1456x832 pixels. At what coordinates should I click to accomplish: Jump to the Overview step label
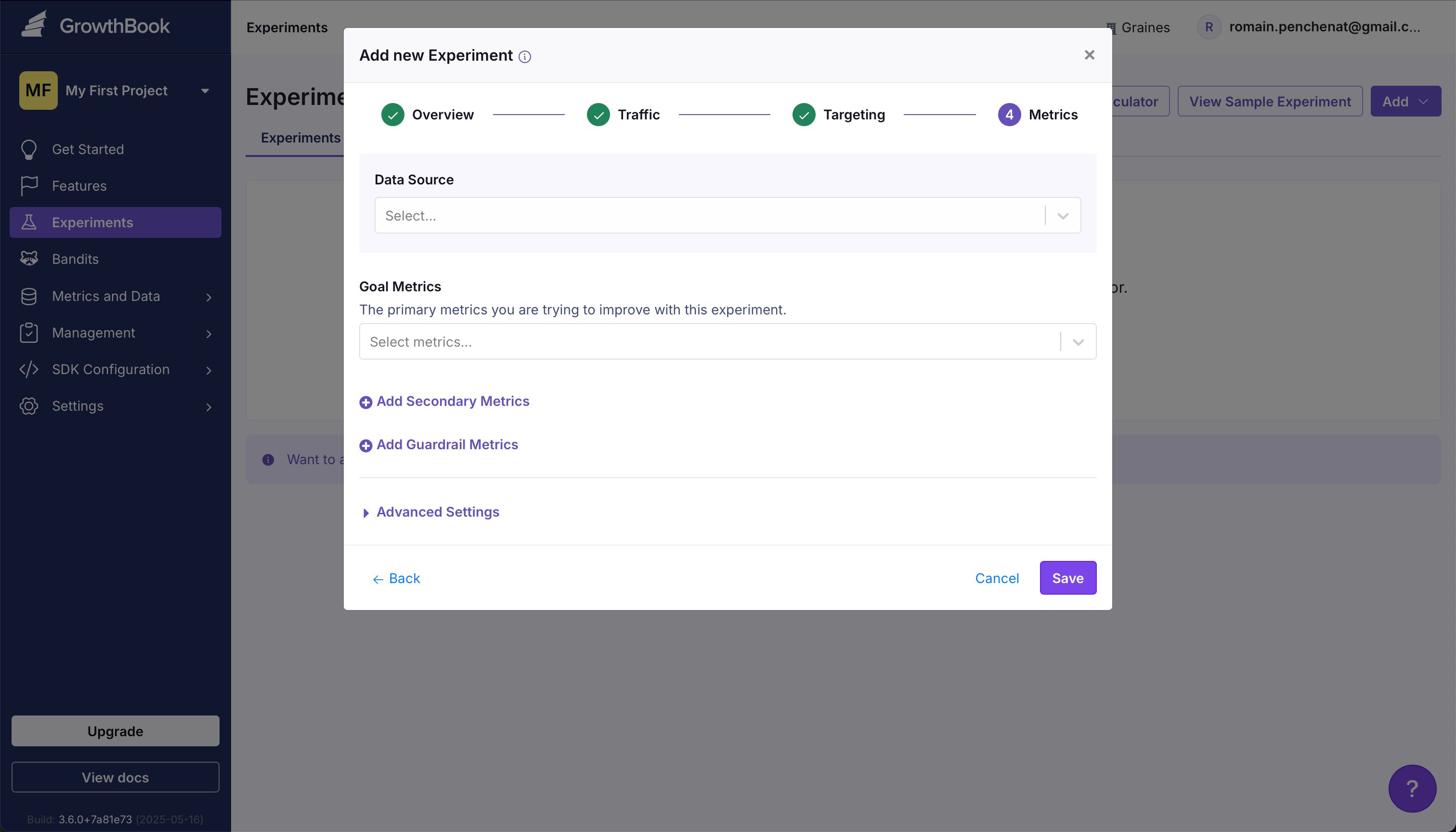click(442, 115)
